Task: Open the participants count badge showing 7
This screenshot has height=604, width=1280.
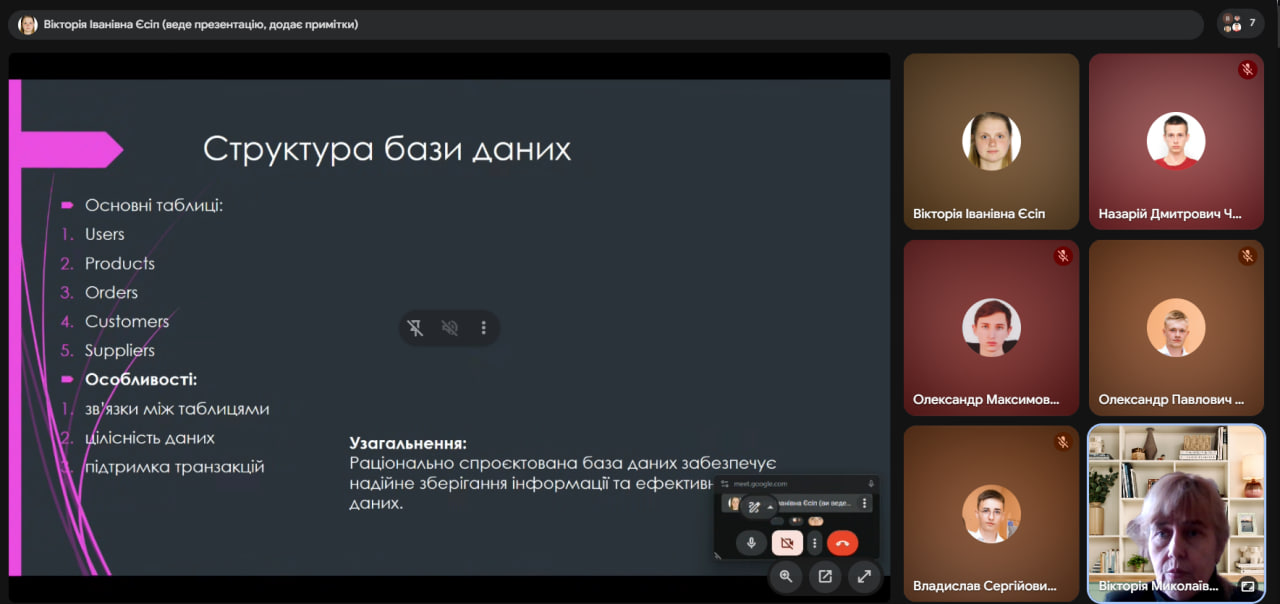Action: click(1240, 23)
